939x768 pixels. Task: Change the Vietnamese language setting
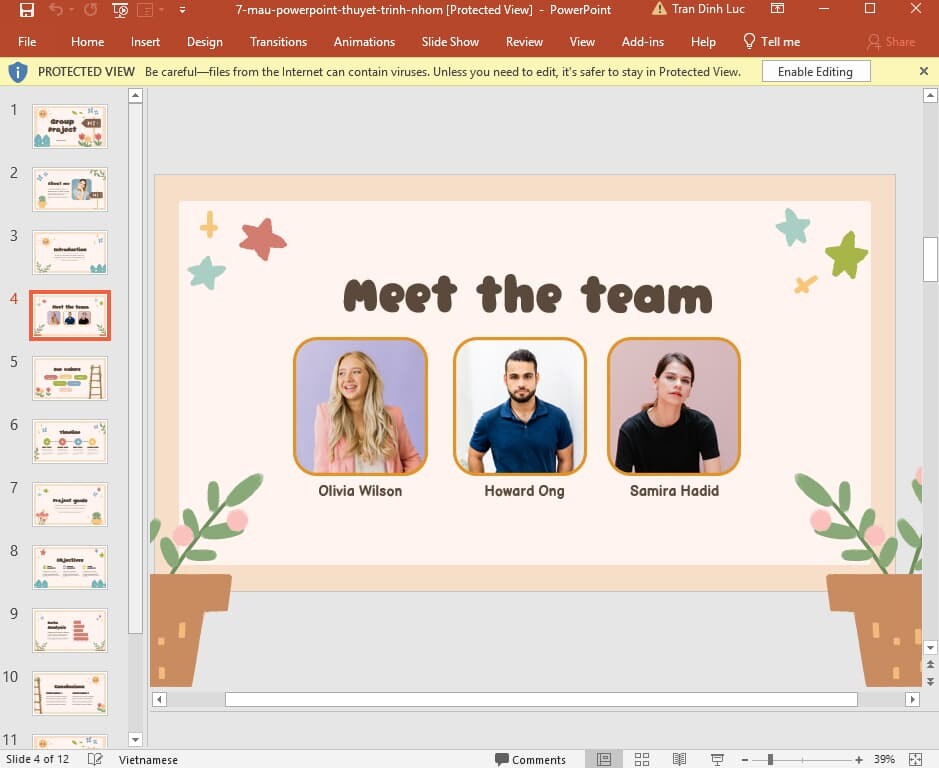[x=147, y=759]
